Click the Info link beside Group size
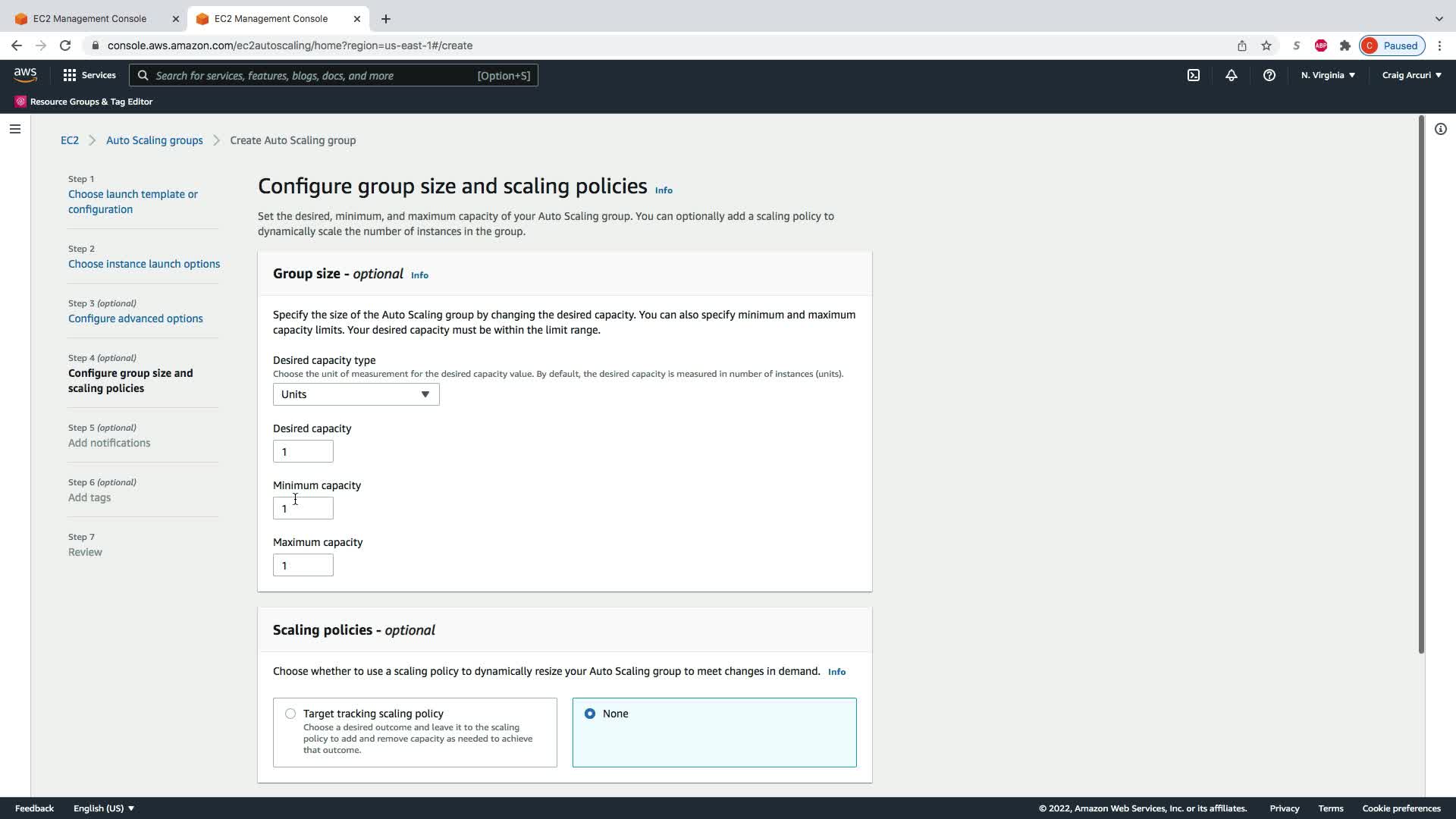Screen dimensions: 1456x819 pos(419,275)
